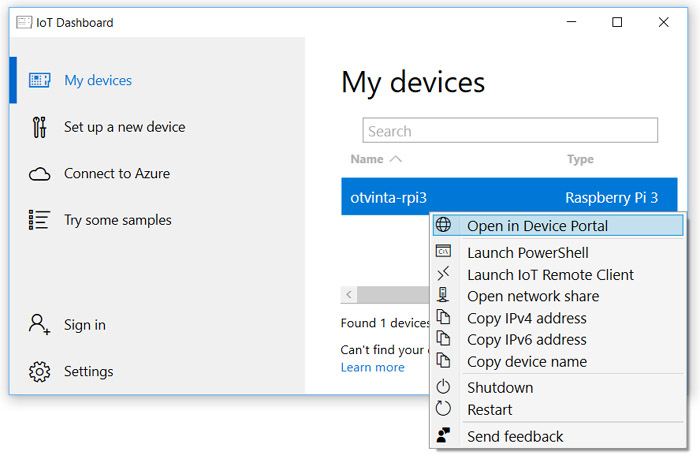The image size is (700, 459).
Task: Go to Set up a new device
Action: (125, 127)
